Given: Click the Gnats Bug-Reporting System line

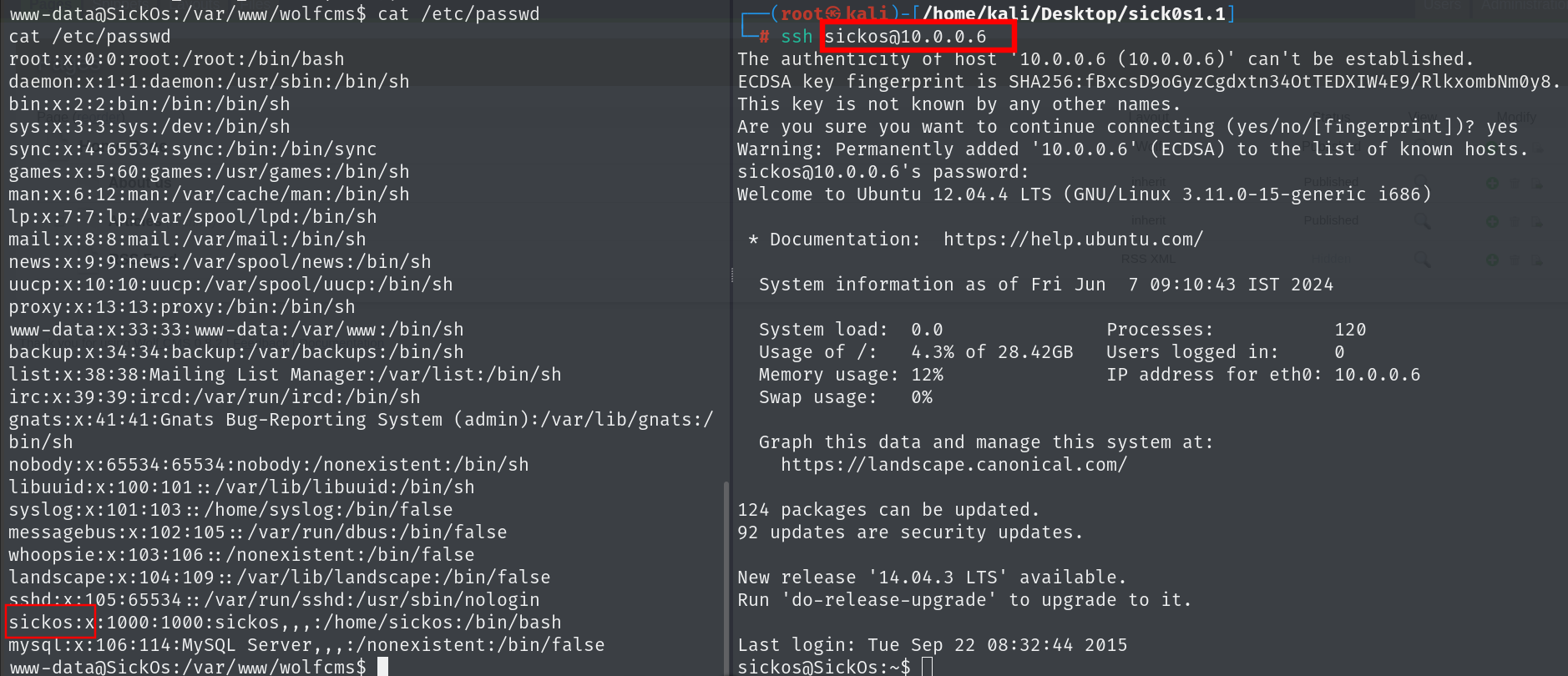Looking at the screenshot, I should (x=361, y=431).
